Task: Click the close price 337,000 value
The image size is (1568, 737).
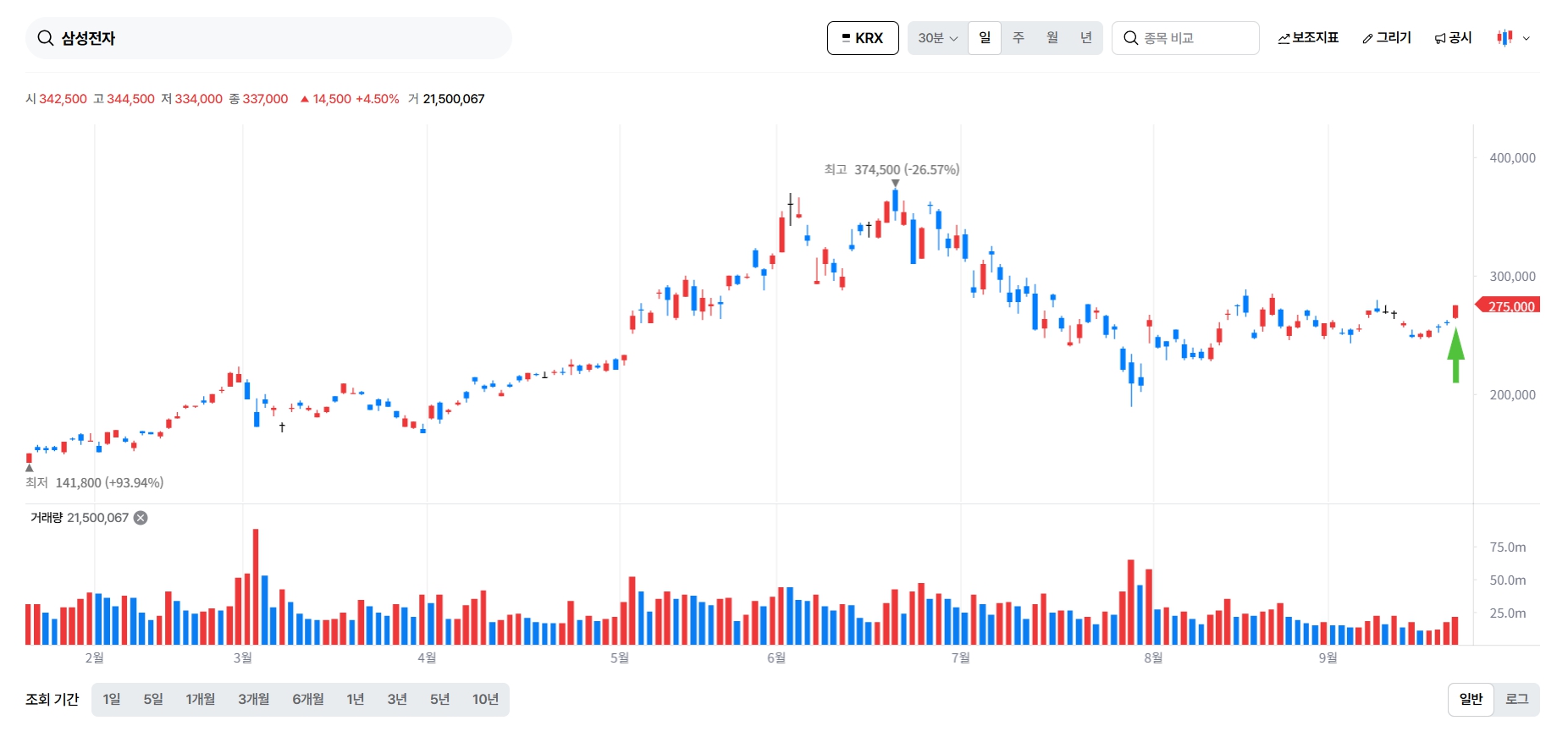Action: 266,99
